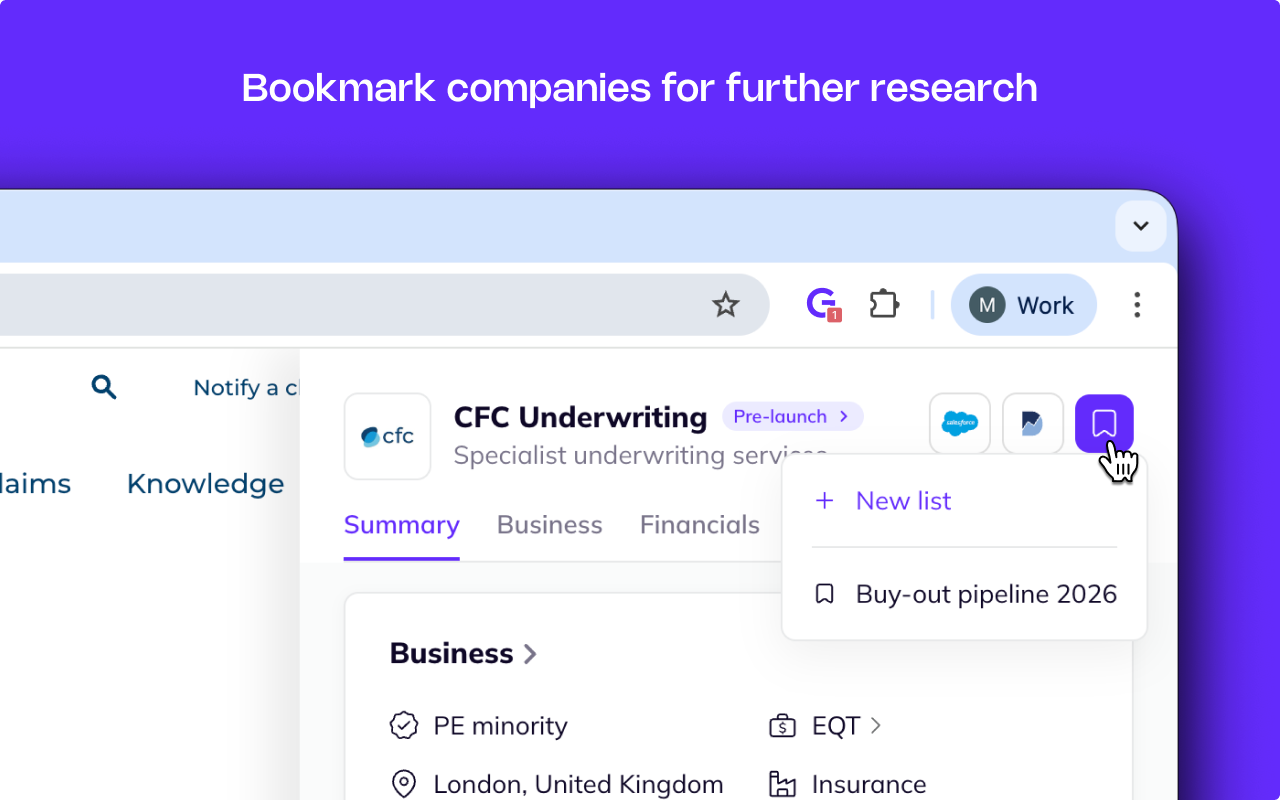Open the Gain.pro extension icon

pyautogui.click(x=823, y=304)
